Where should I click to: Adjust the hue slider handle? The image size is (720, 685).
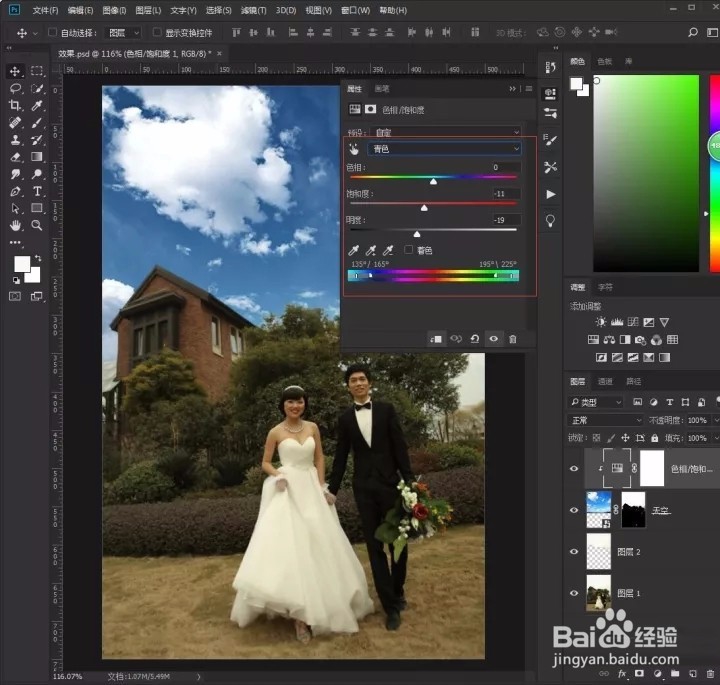pos(433,182)
